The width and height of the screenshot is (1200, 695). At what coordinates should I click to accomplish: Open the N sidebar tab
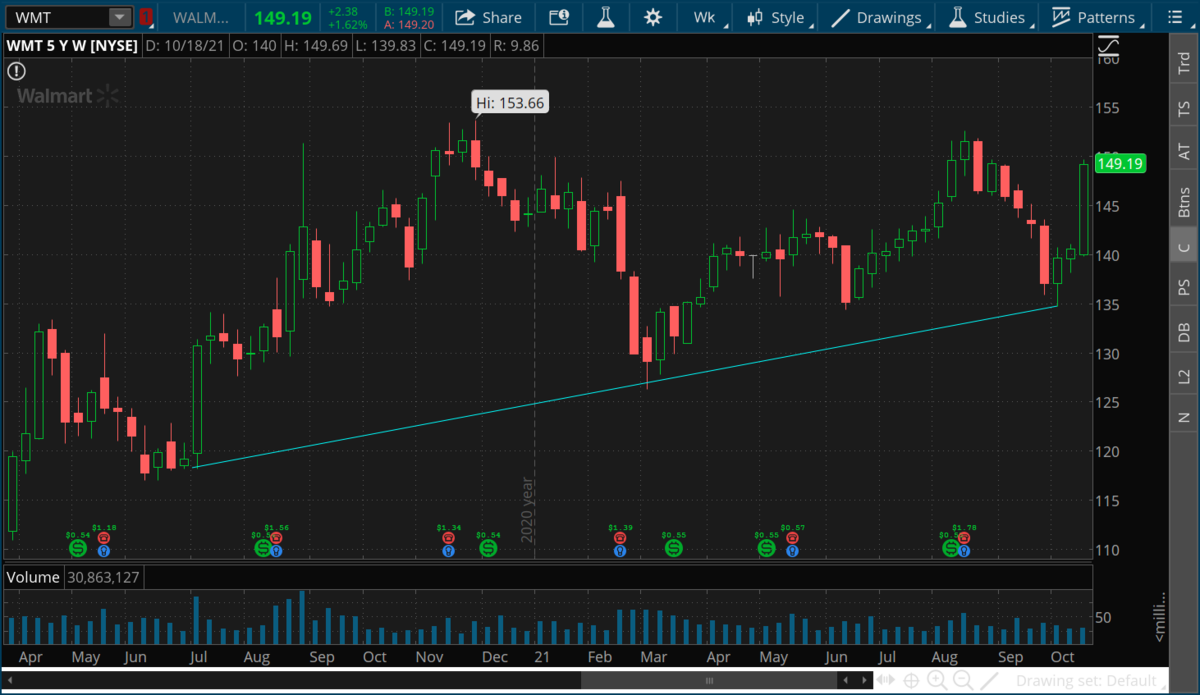pyautogui.click(x=1184, y=416)
